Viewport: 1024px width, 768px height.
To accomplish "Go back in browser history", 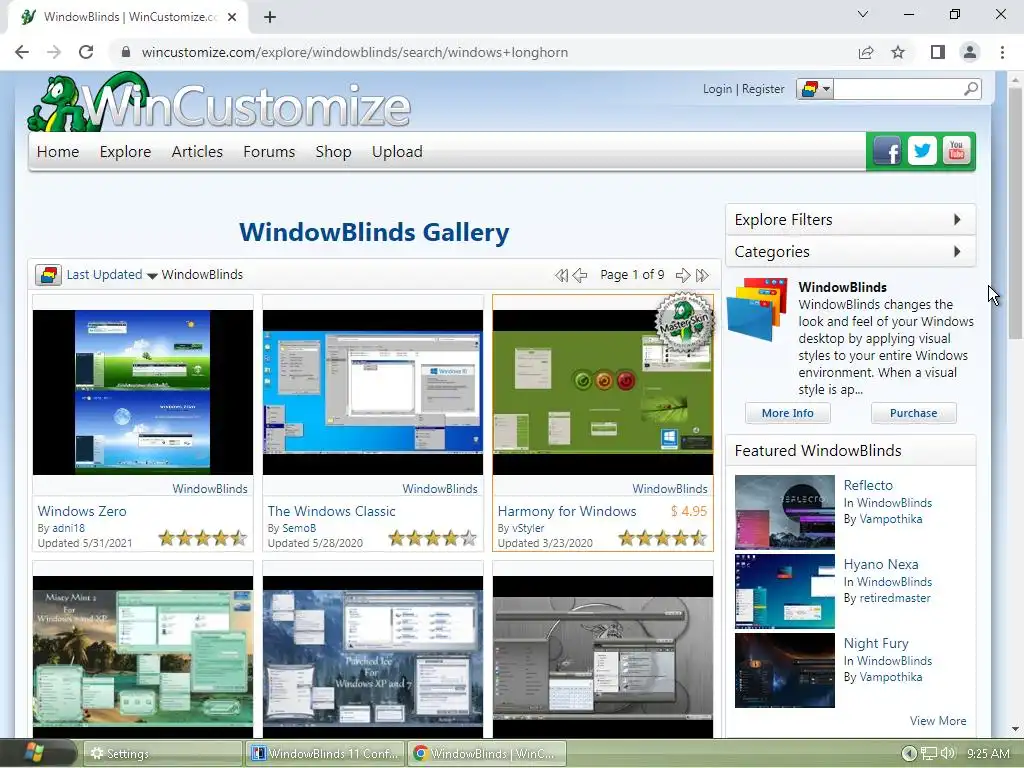I will tap(22, 52).
